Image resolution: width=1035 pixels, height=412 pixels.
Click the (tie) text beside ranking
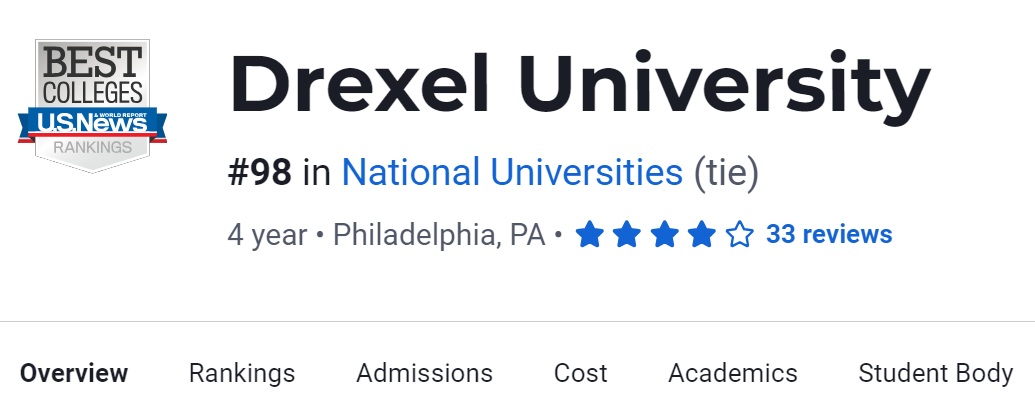click(x=727, y=173)
